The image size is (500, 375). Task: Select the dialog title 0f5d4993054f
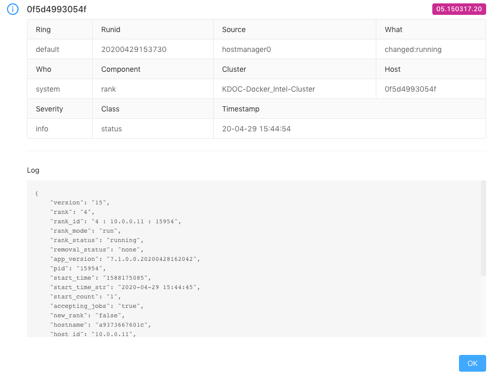[x=56, y=9]
